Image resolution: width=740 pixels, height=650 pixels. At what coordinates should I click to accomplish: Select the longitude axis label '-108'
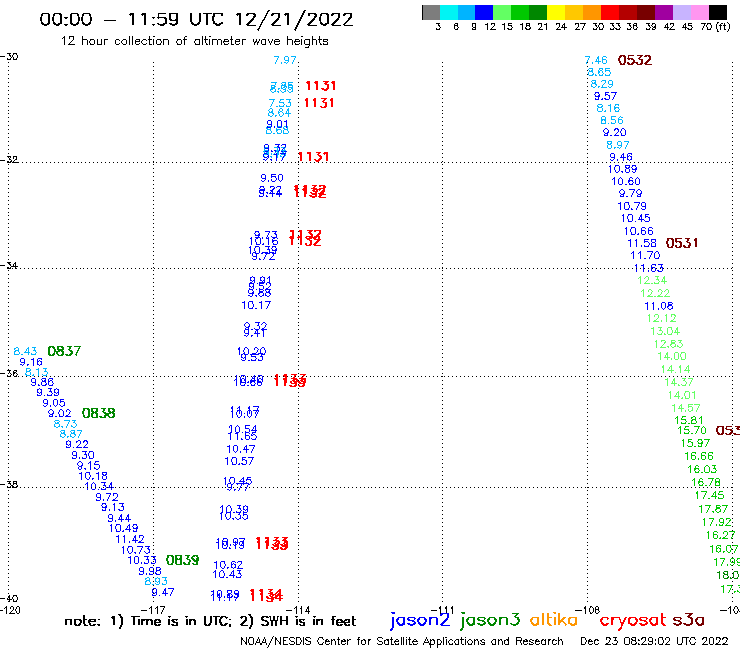[589, 610]
